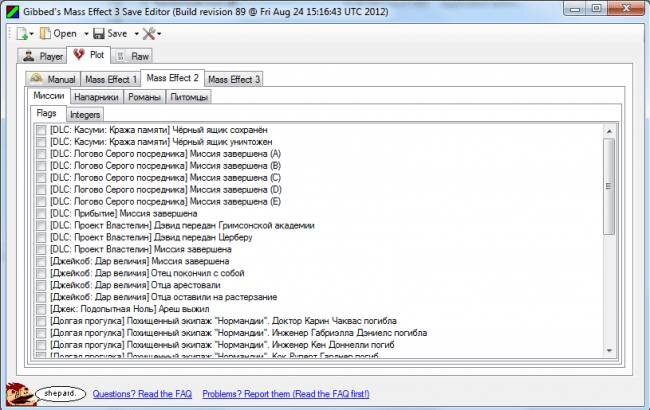Open the Напарники tab
Image resolution: width=650 pixels, height=410 pixels.
pyautogui.click(x=96, y=97)
